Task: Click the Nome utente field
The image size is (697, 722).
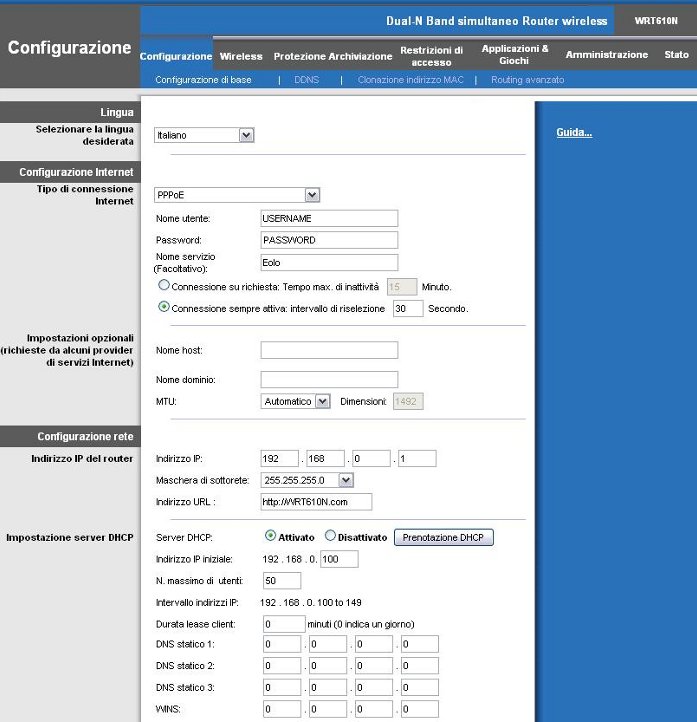Action: coord(329,218)
